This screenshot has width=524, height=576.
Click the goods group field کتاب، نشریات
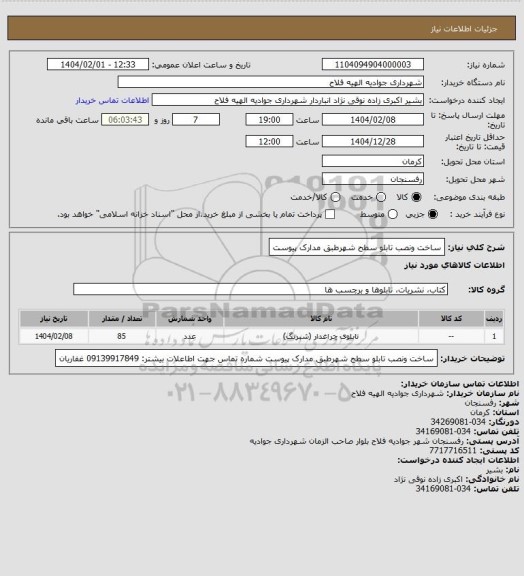[261, 289]
